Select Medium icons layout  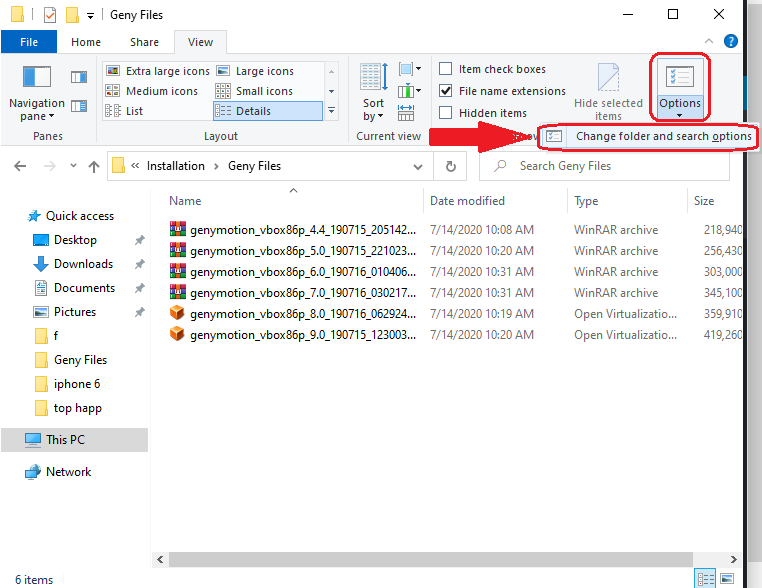point(152,91)
